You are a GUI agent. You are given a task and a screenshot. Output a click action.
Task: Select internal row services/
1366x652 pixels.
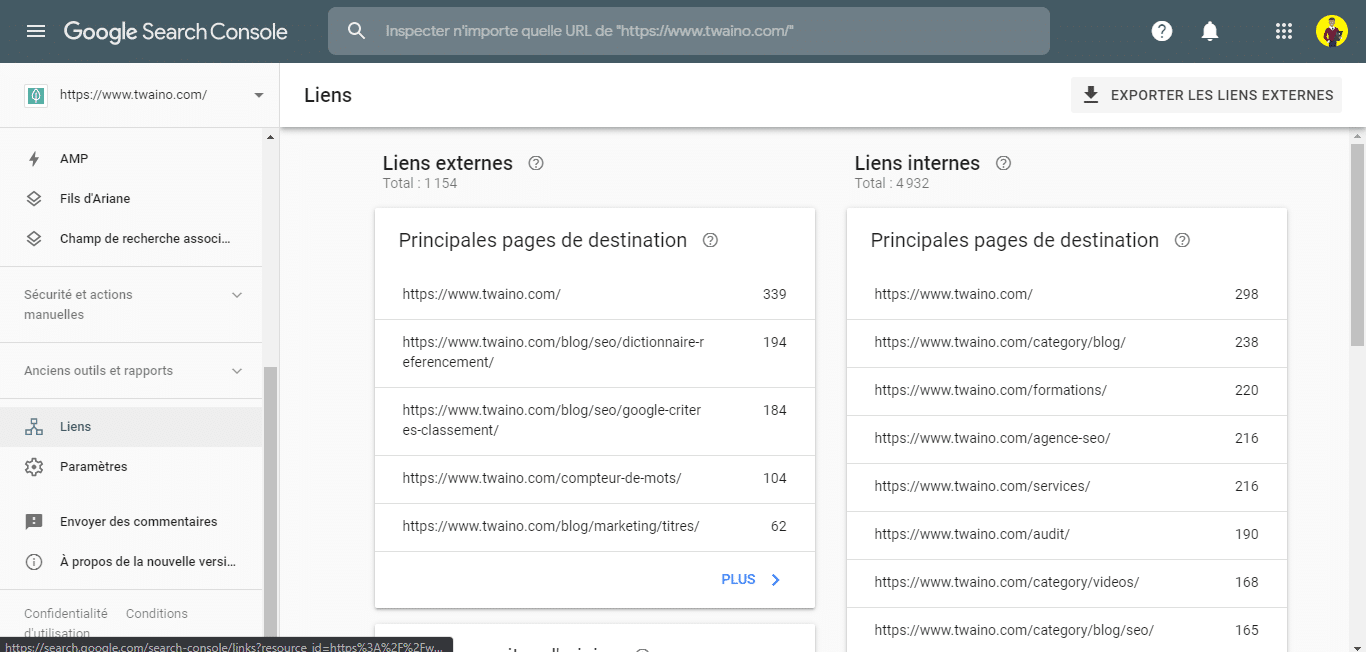1067,487
